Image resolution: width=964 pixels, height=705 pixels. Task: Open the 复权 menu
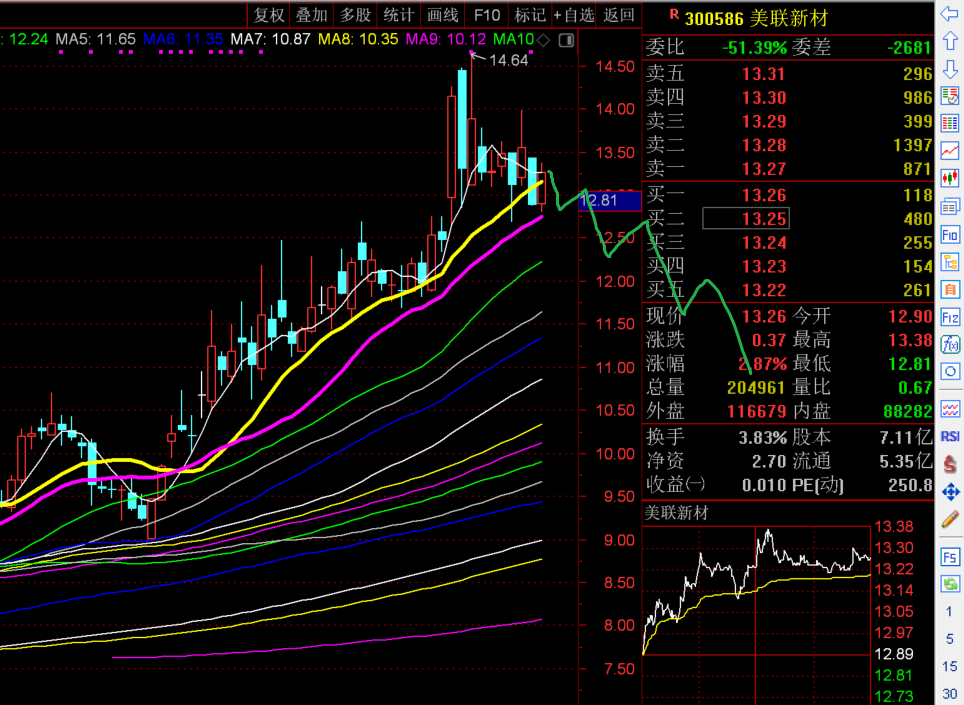[269, 14]
